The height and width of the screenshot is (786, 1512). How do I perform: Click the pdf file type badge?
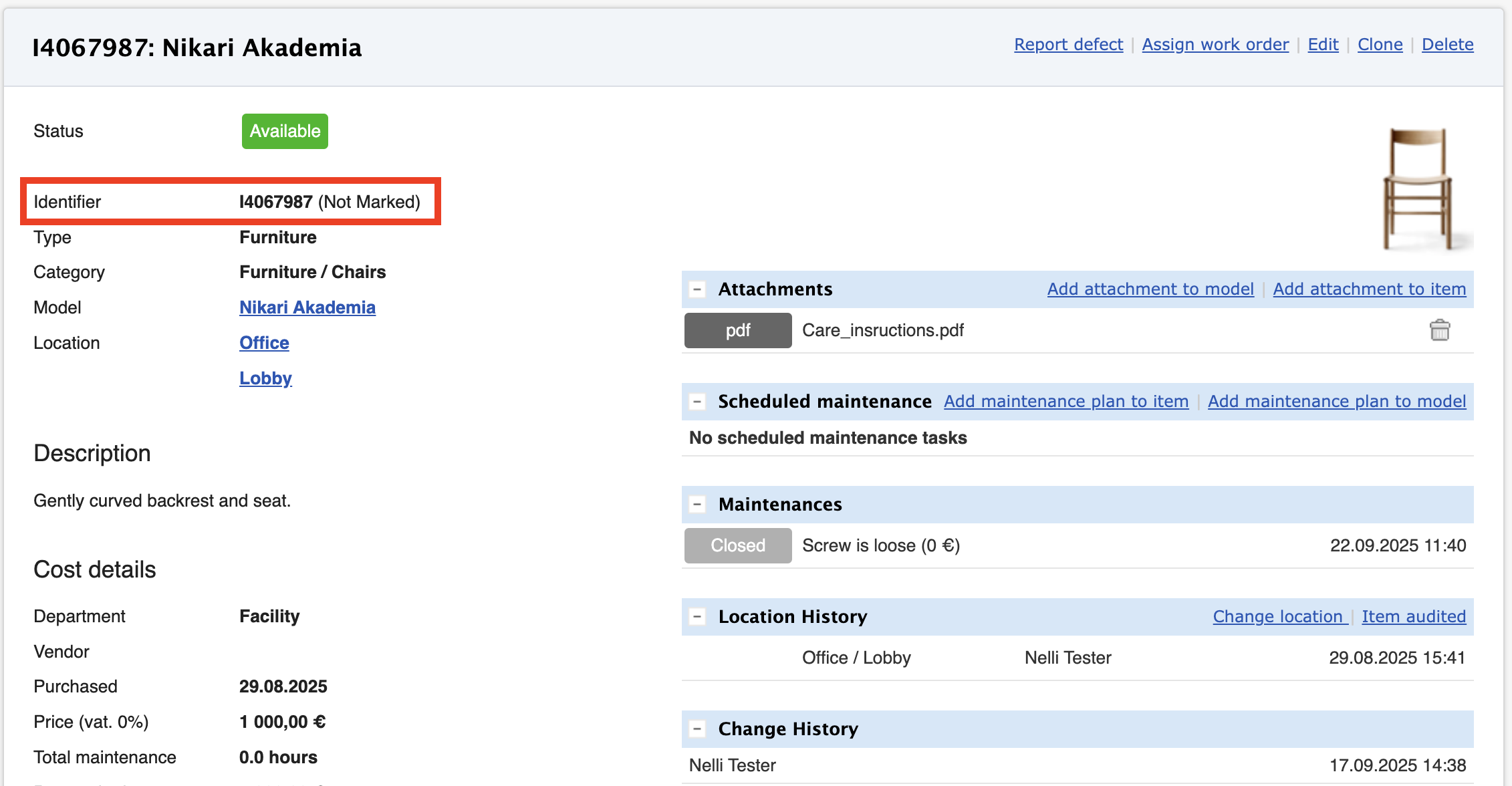coord(738,330)
